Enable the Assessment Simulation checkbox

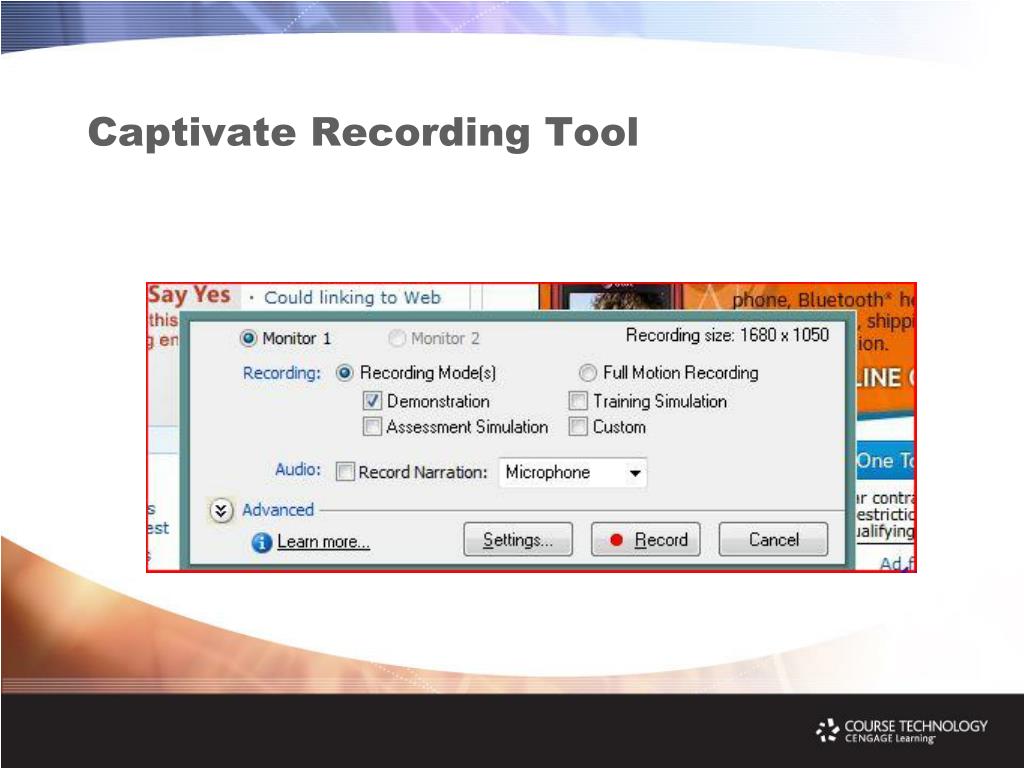(372, 427)
